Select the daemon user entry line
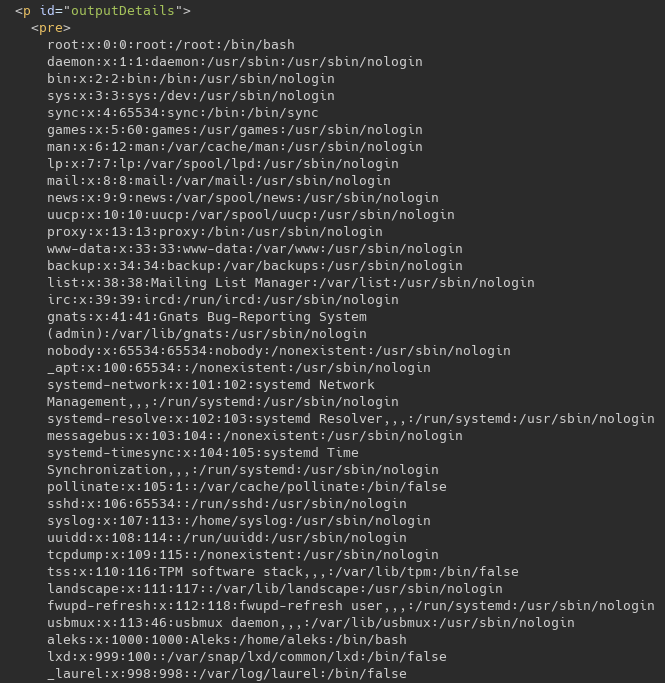The width and height of the screenshot is (665, 683). (x=234, y=62)
